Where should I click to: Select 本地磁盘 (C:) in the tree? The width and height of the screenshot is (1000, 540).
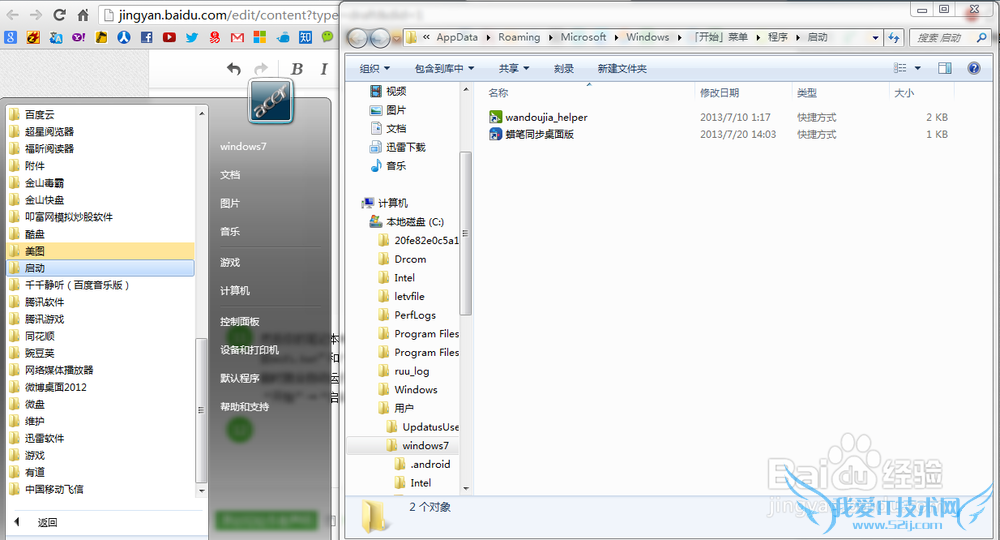[406, 222]
